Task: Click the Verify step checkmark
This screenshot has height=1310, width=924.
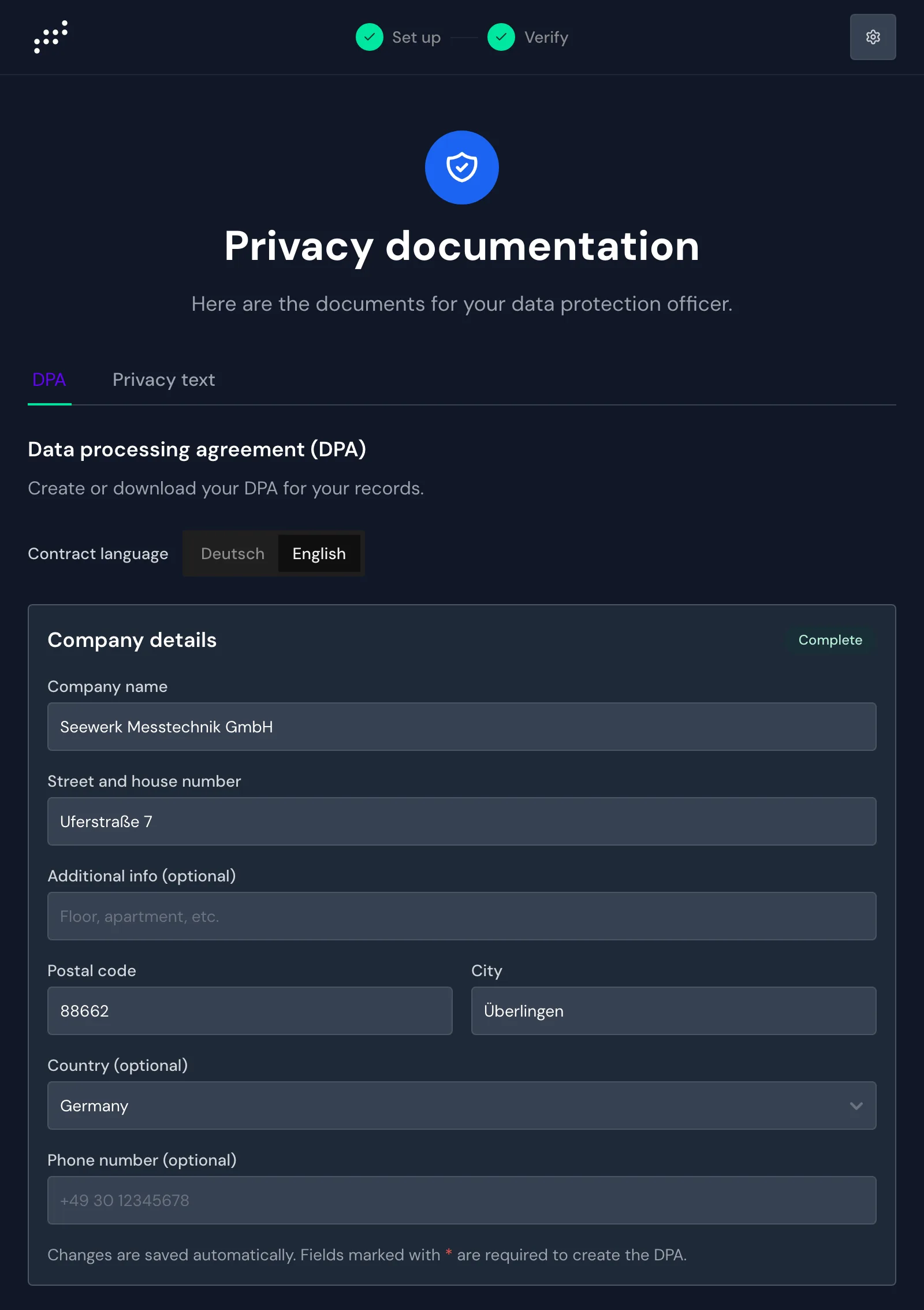Action: 501,37
